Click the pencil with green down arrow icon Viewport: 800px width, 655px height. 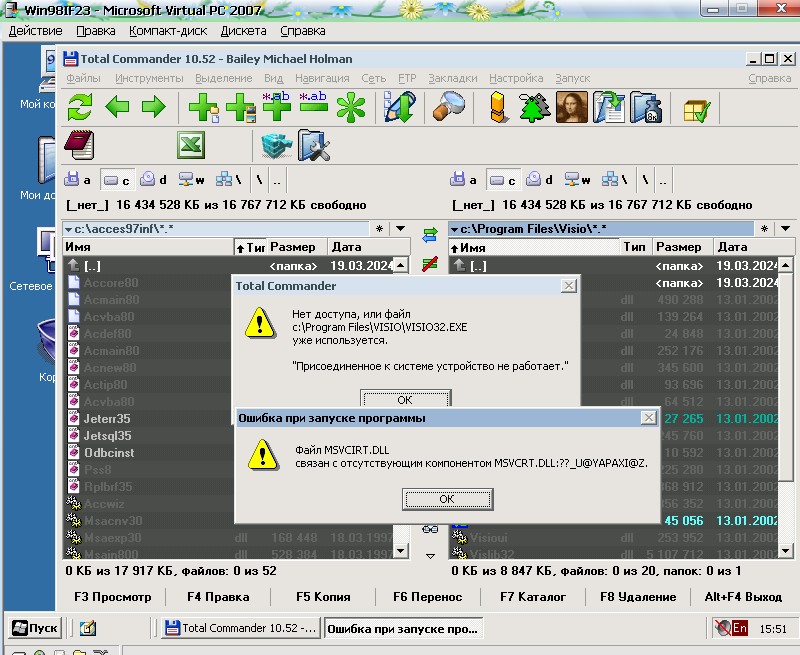[x=399, y=107]
